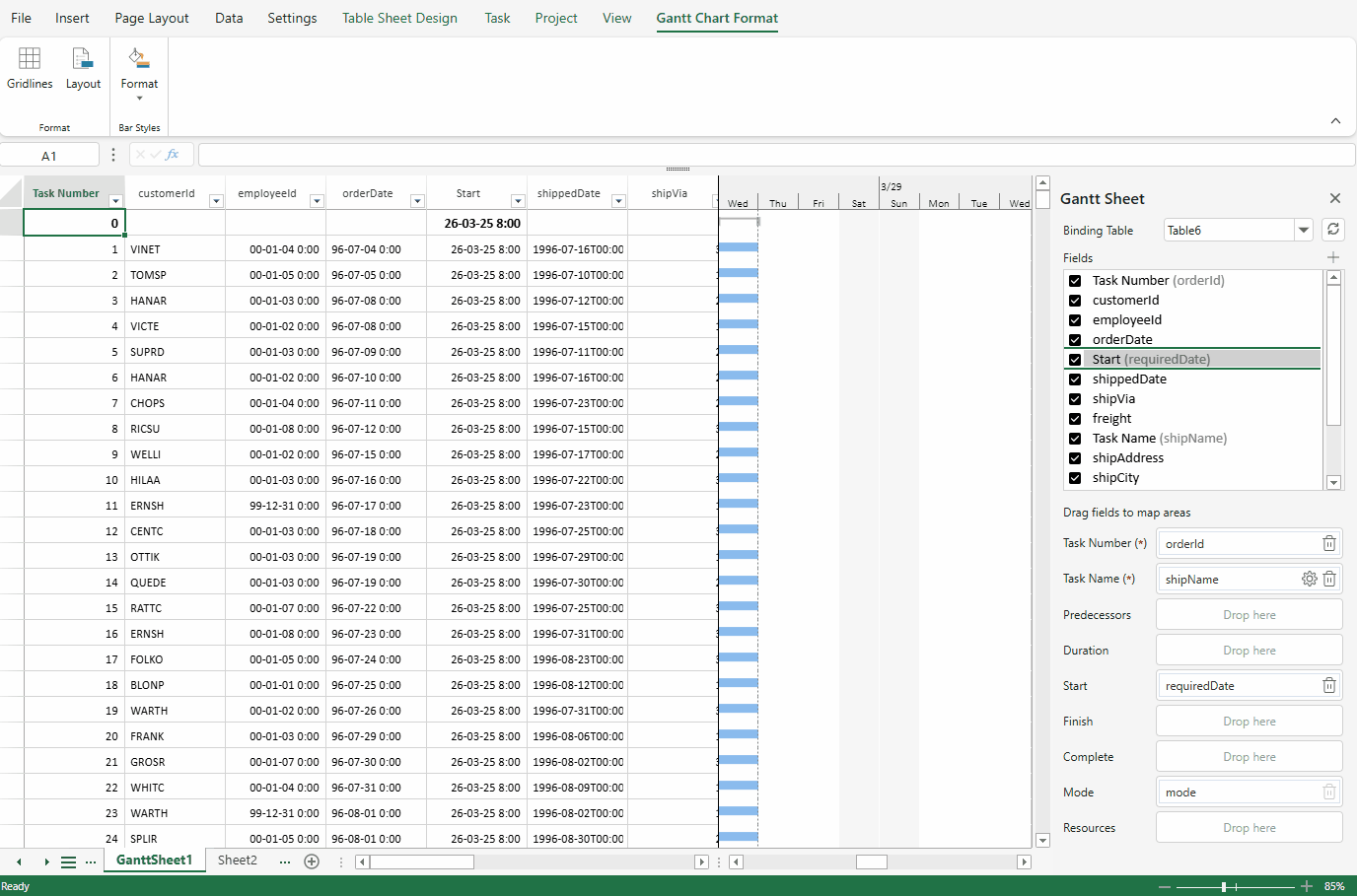The image size is (1357, 896).
Task: Expand the Format dropdown arrow
Action: [139, 99]
